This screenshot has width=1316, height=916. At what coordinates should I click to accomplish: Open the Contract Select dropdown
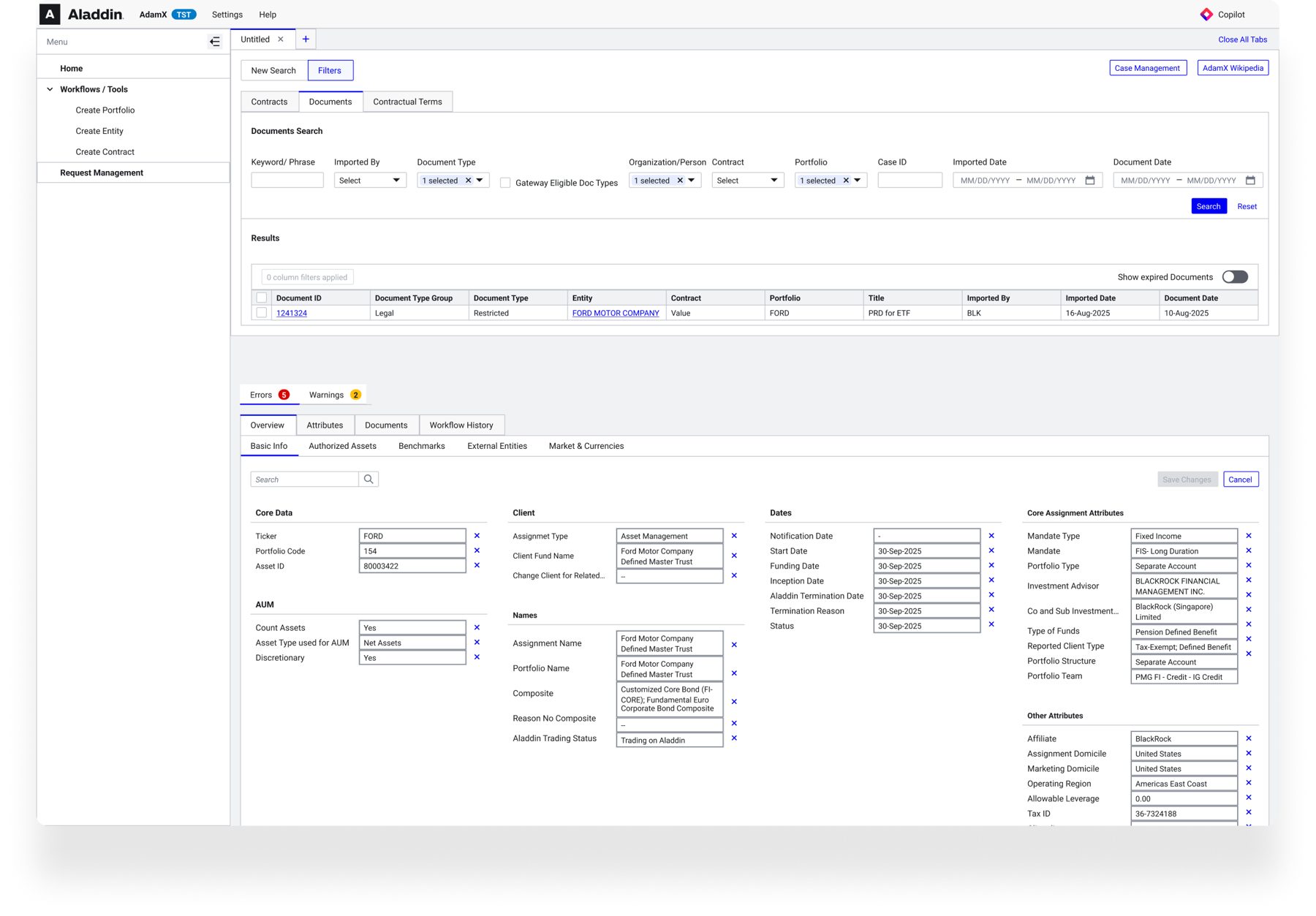pyautogui.click(x=747, y=181)
